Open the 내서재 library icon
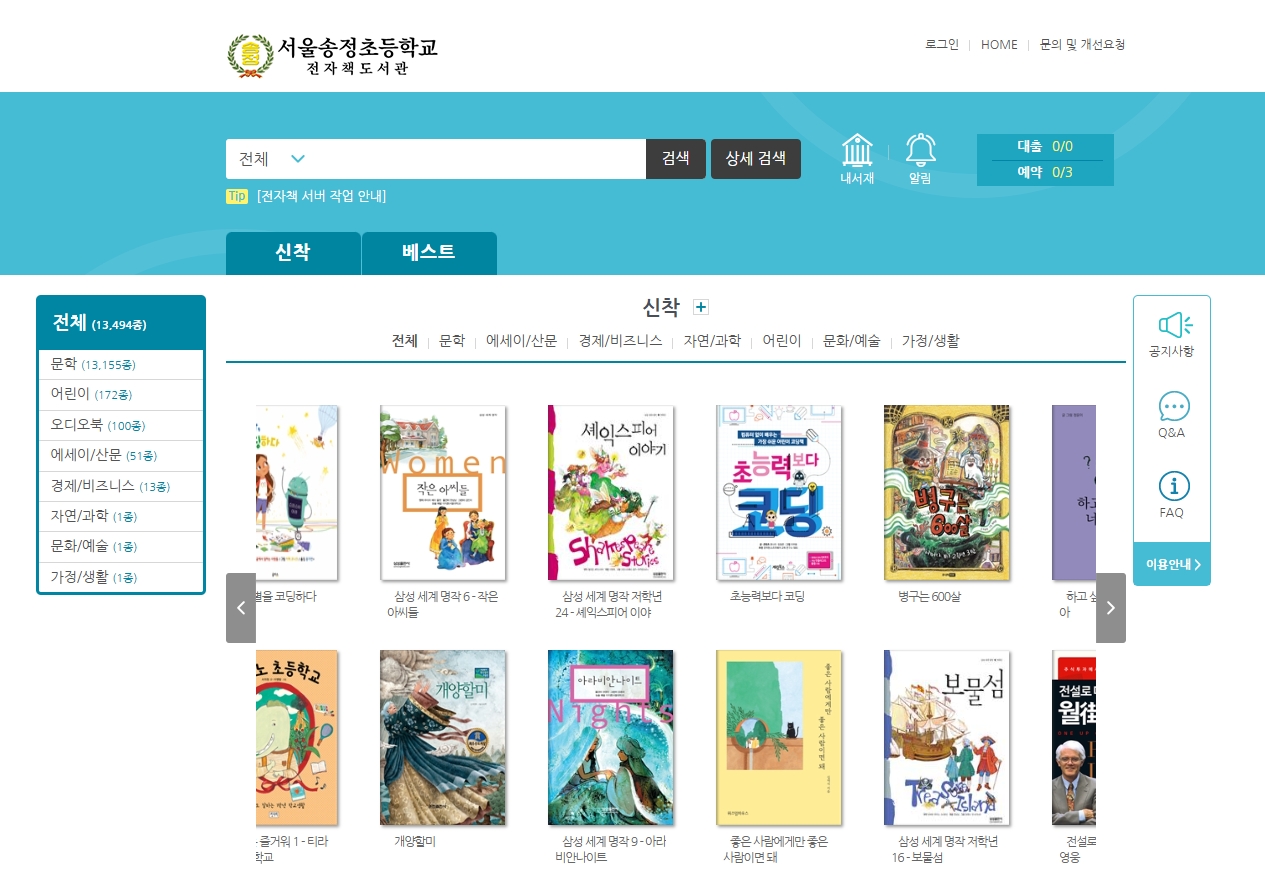 (857, 152)
